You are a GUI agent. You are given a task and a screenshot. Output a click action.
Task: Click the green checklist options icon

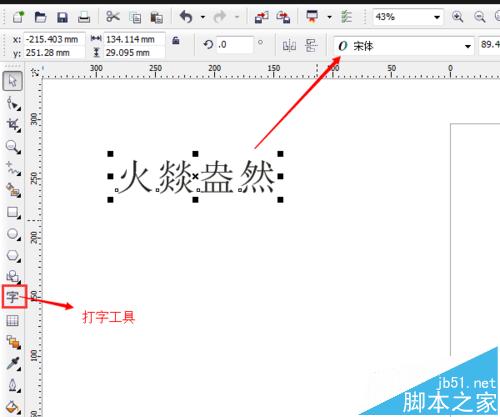[x=346, y=17]
